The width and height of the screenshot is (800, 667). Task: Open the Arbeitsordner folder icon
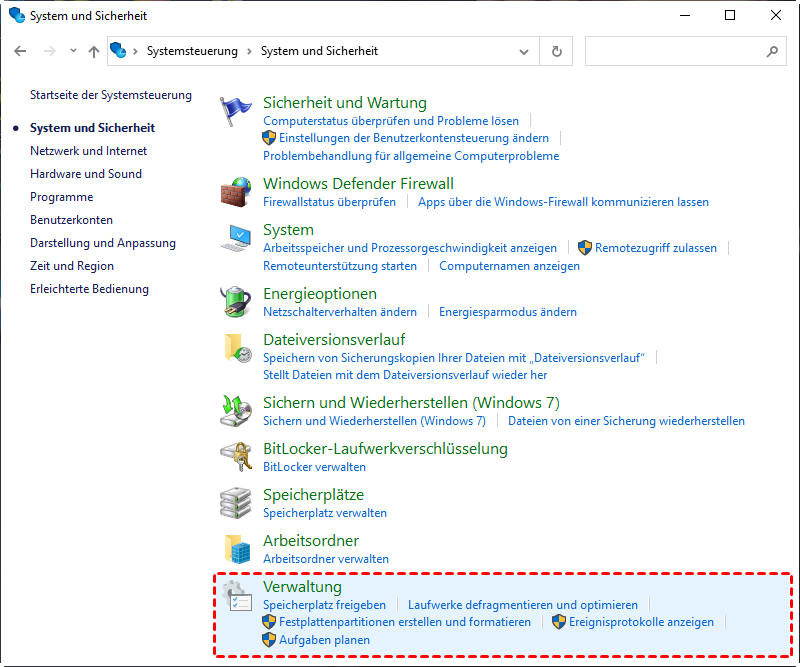click(238, 549)
